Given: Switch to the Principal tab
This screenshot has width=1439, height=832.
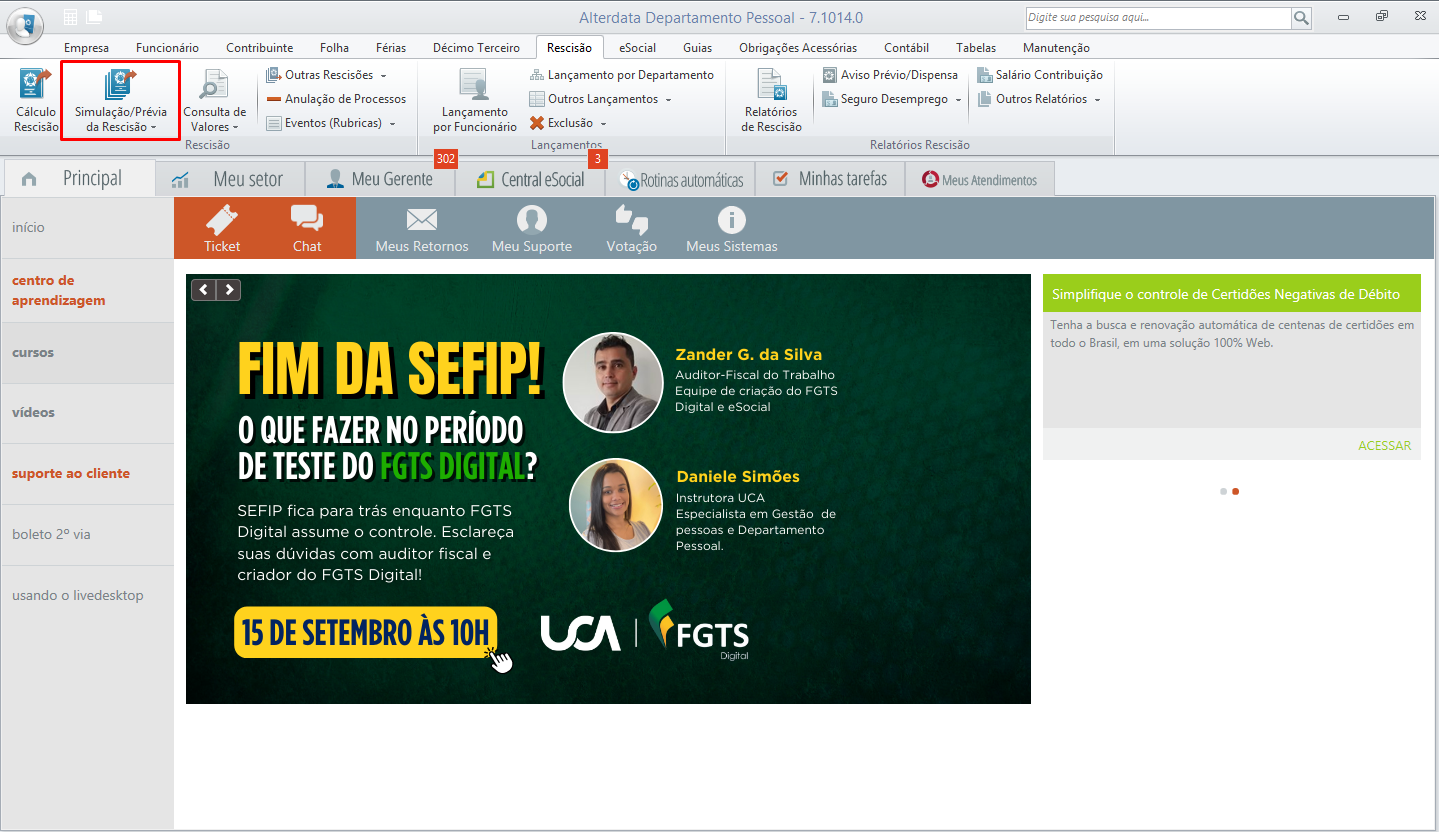Looking at the screenshot, I should click(x=80, y=179).
